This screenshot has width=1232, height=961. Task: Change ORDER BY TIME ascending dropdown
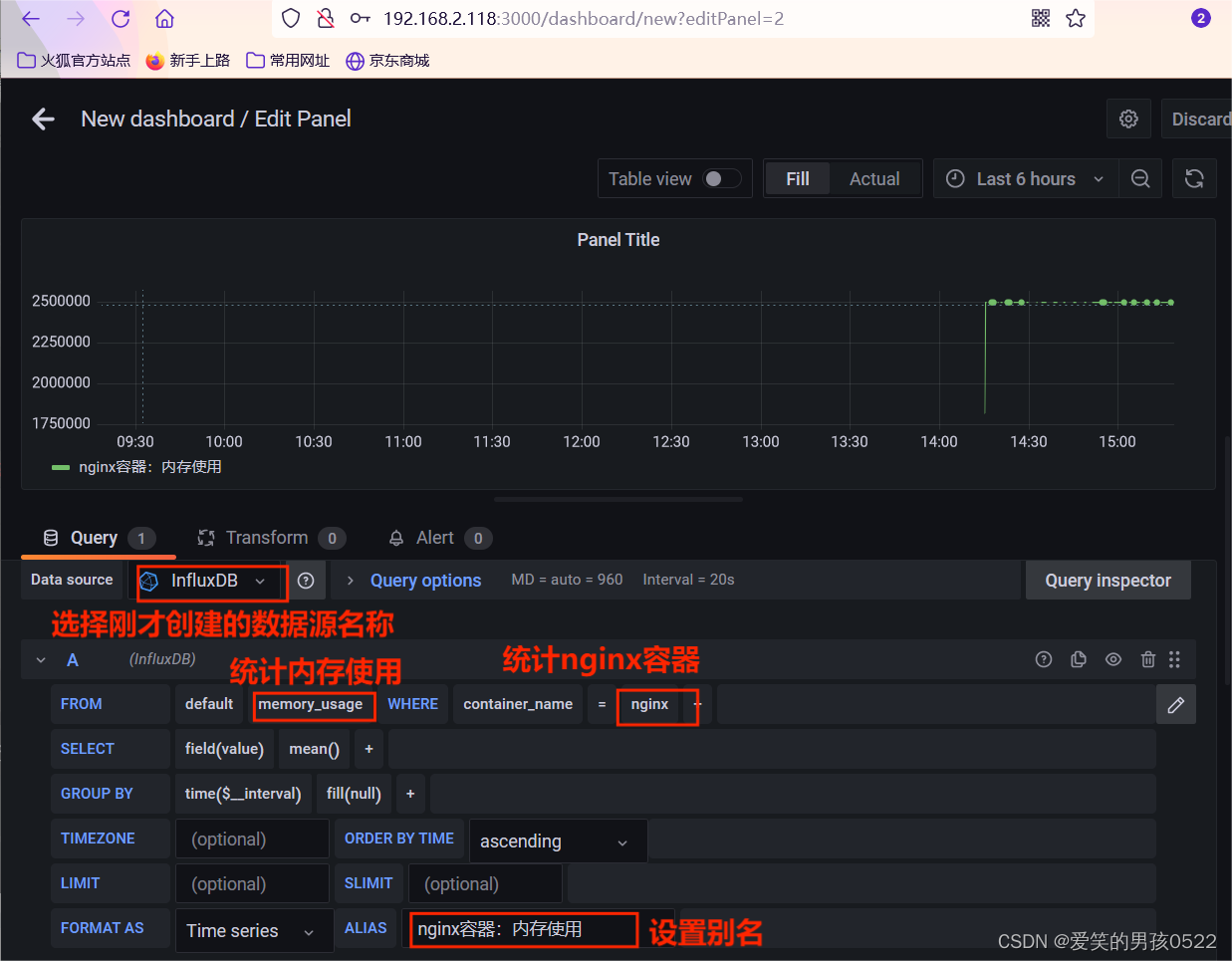click(x=557, y=841)
